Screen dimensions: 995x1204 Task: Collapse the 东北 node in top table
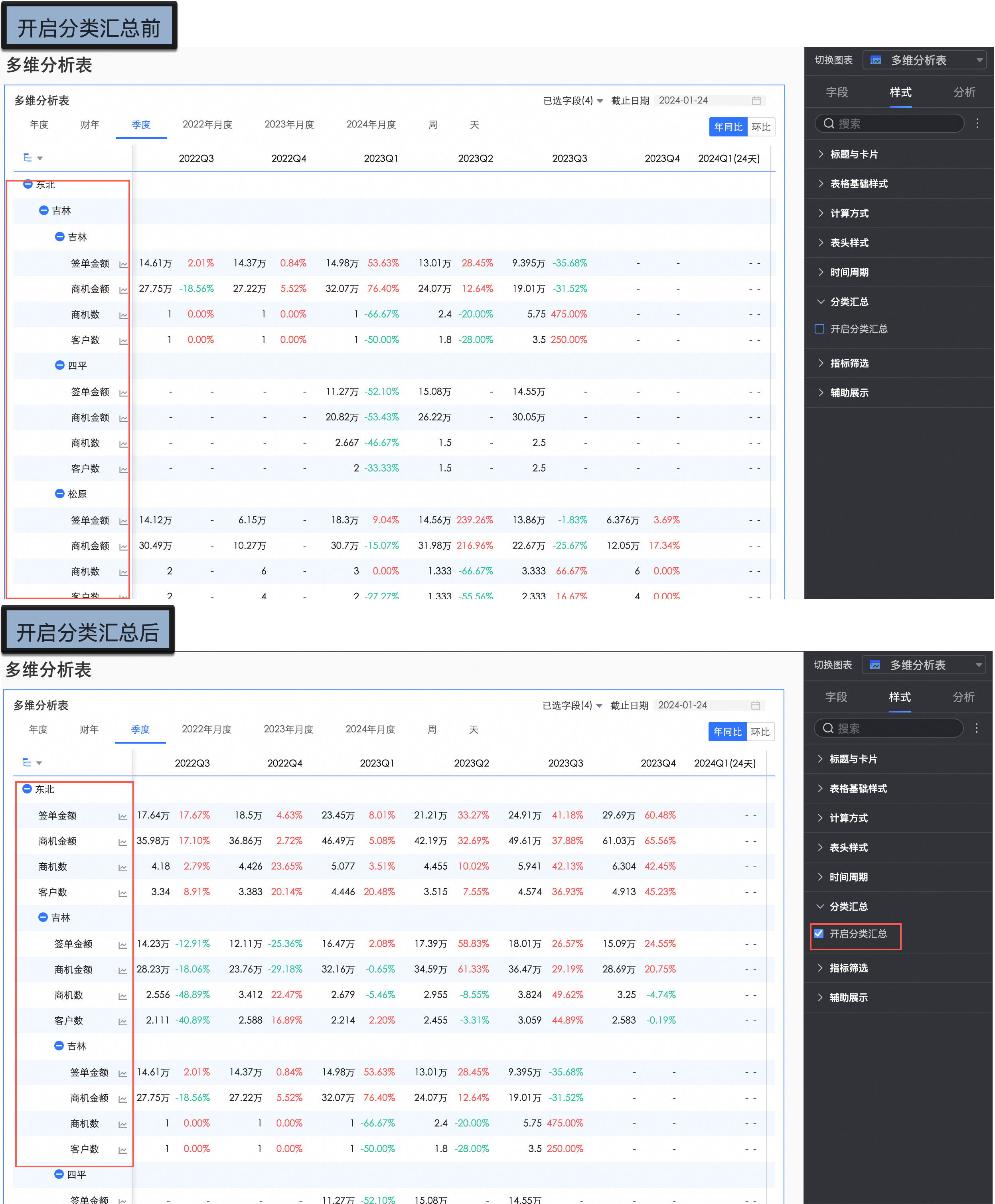28,184
